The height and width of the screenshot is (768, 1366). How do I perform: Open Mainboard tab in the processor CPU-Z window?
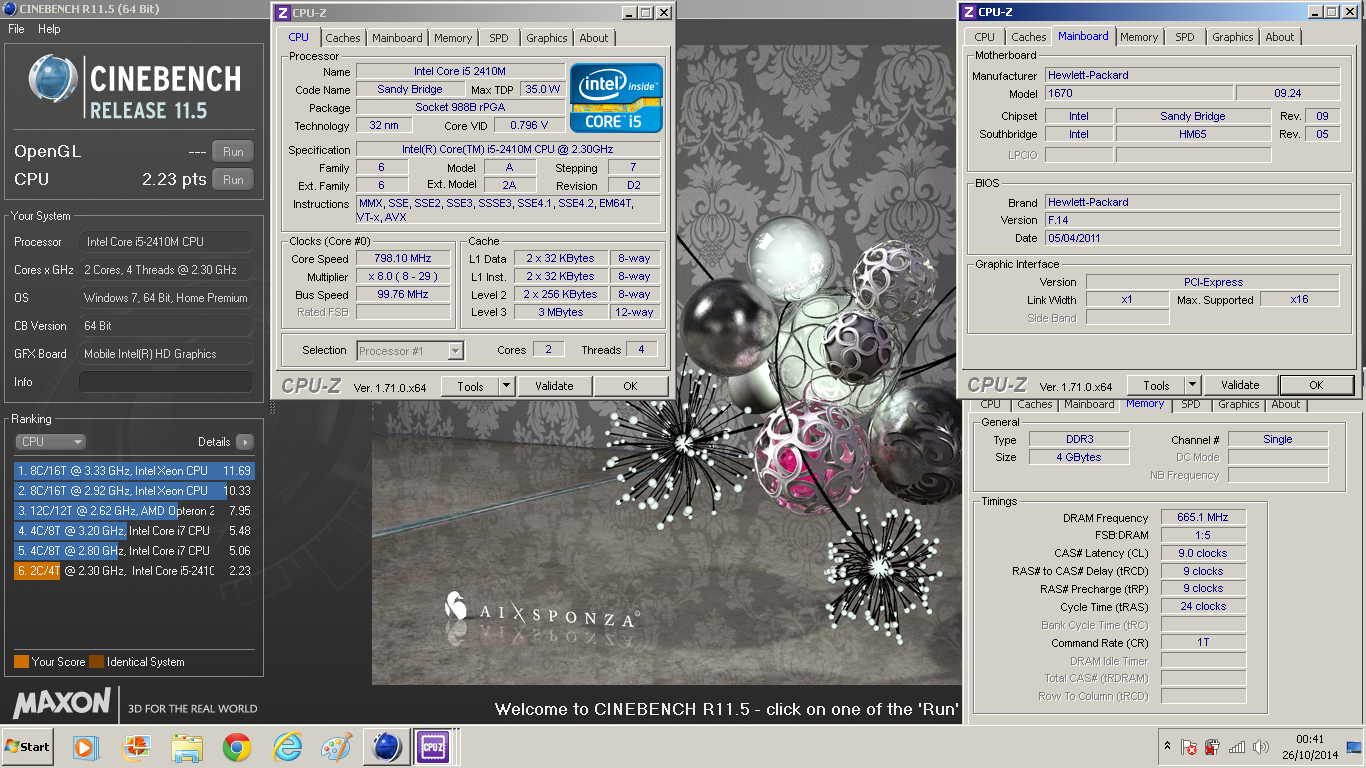tap(397, 38)
